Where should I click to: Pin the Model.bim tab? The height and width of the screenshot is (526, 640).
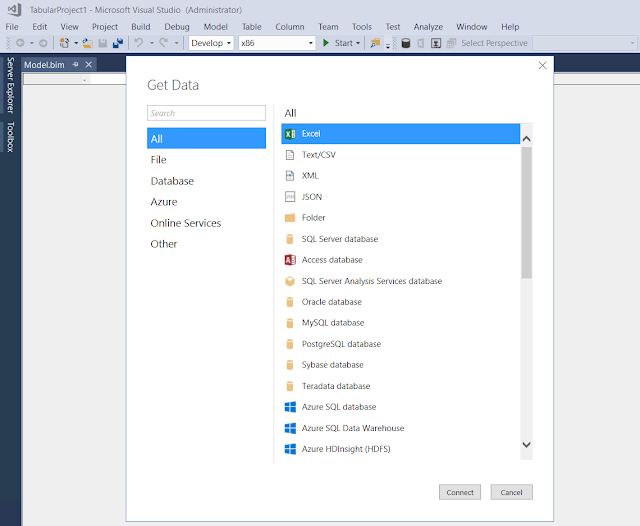[75, 64]
